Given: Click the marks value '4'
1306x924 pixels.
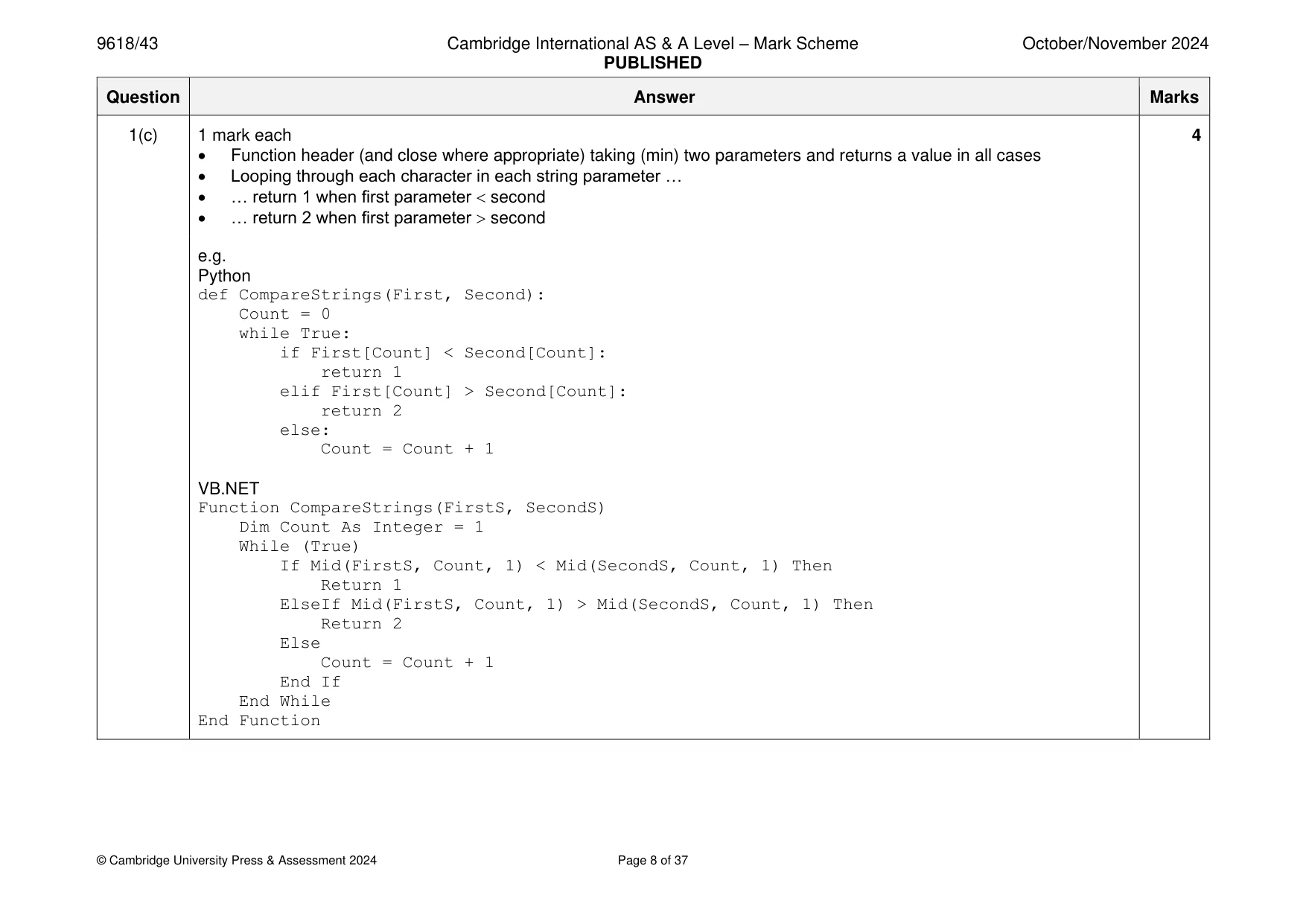Looking at the screenshot, I should [x=1196, y=136].
